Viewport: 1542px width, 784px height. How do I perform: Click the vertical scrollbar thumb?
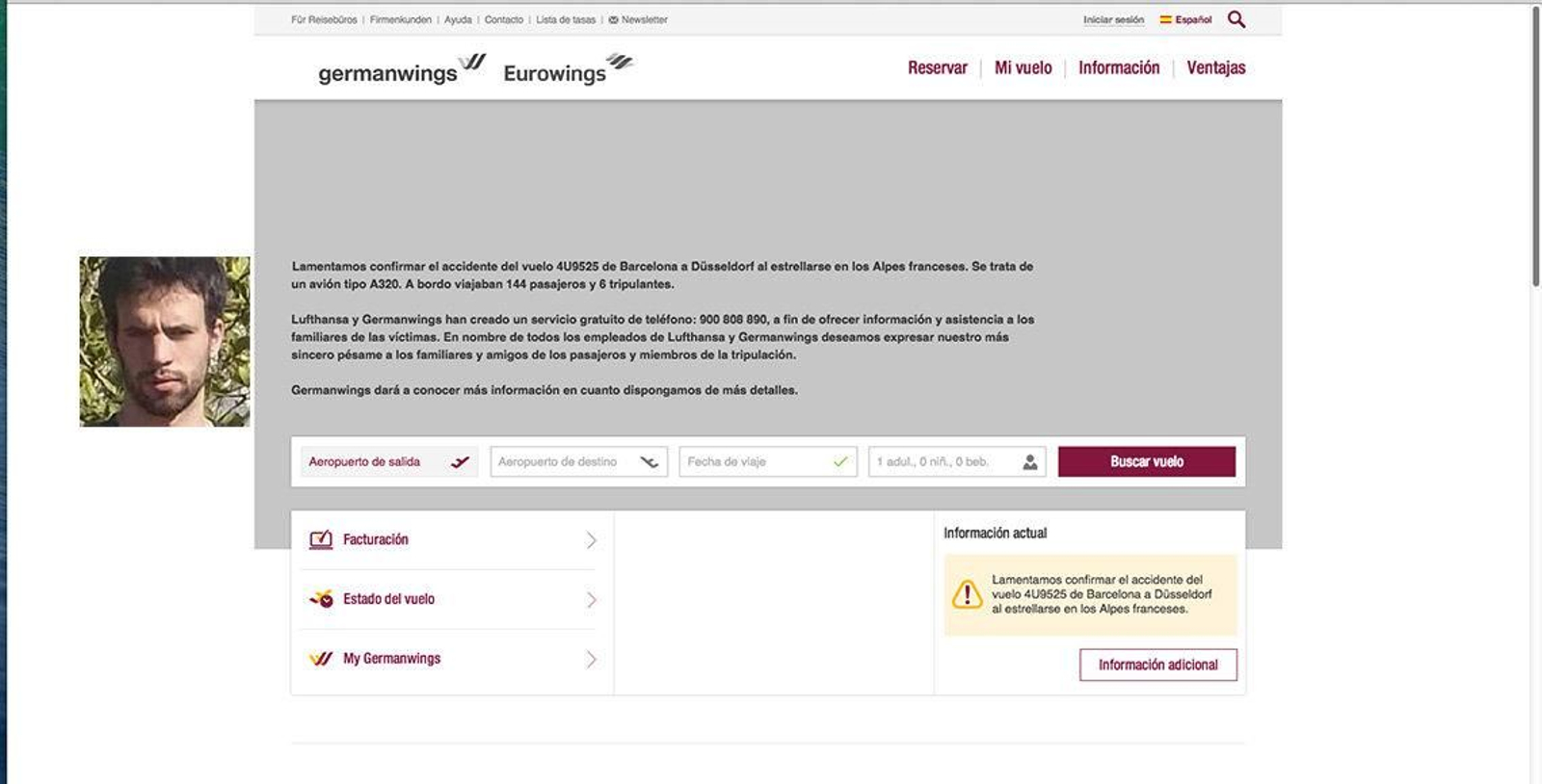point(1535,144)
